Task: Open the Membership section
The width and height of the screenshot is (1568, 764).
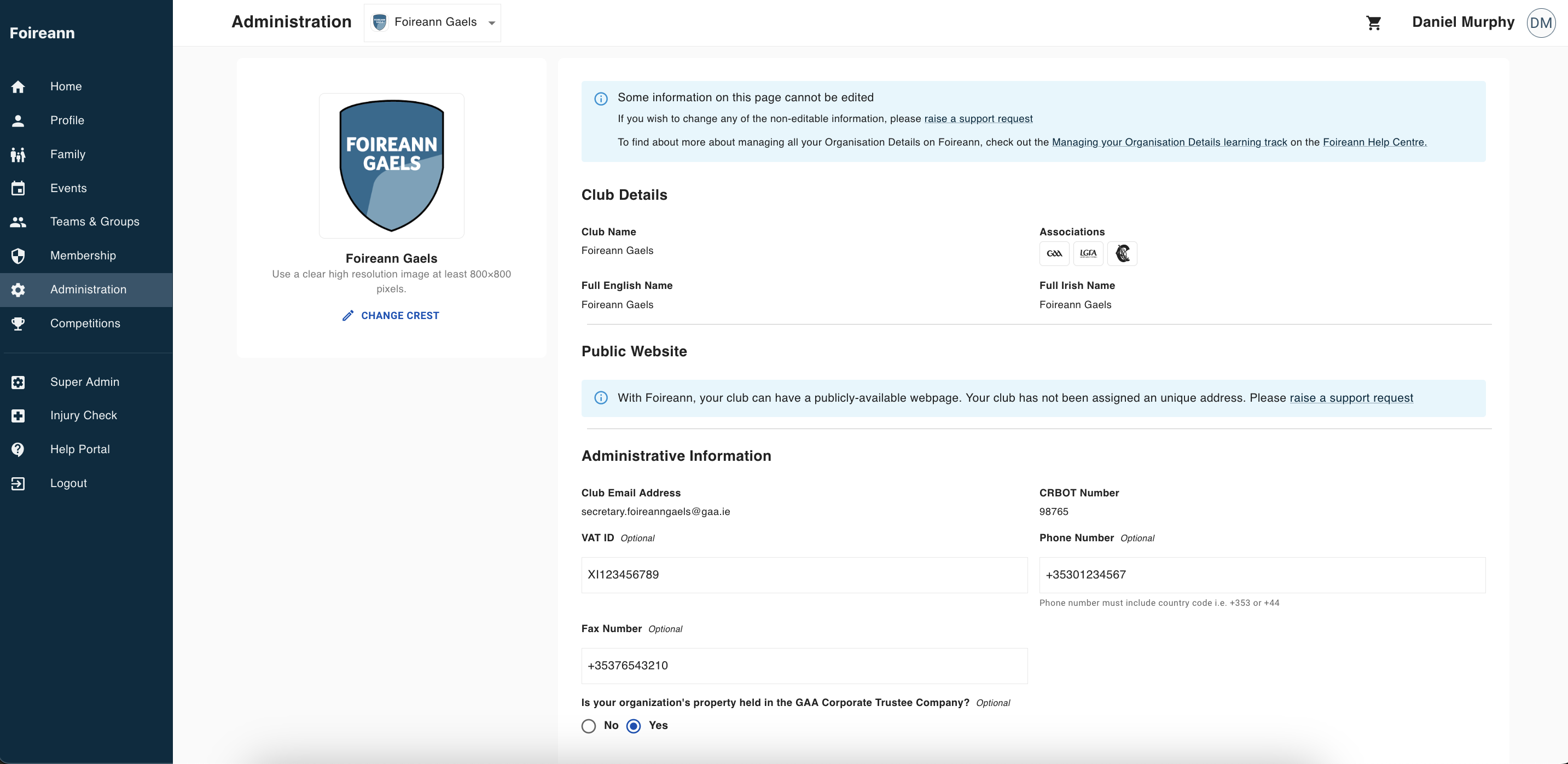Action: click(86, 256)
